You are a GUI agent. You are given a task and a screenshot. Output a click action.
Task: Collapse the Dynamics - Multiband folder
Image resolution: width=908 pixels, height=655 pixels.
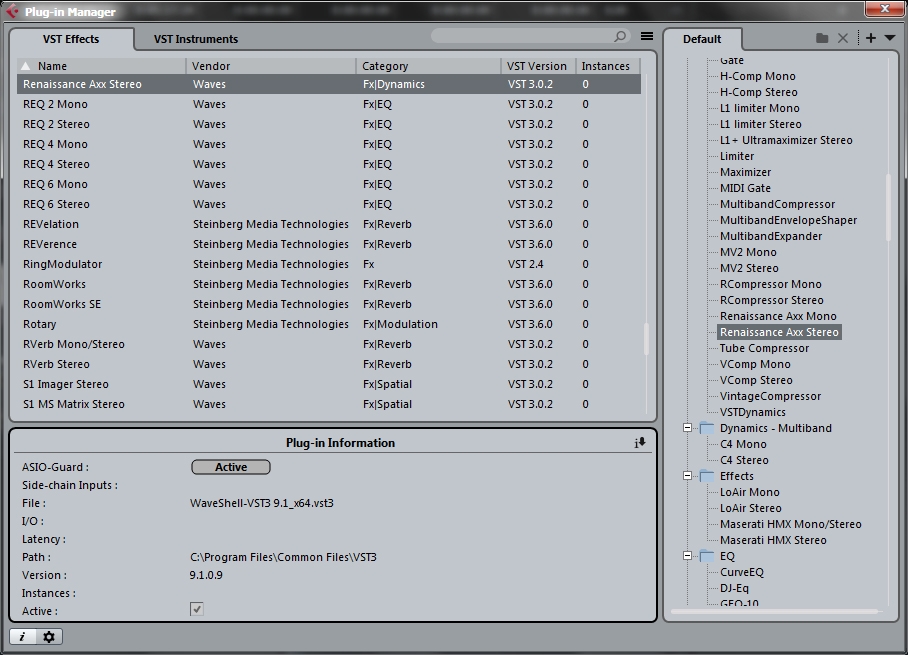687,428
